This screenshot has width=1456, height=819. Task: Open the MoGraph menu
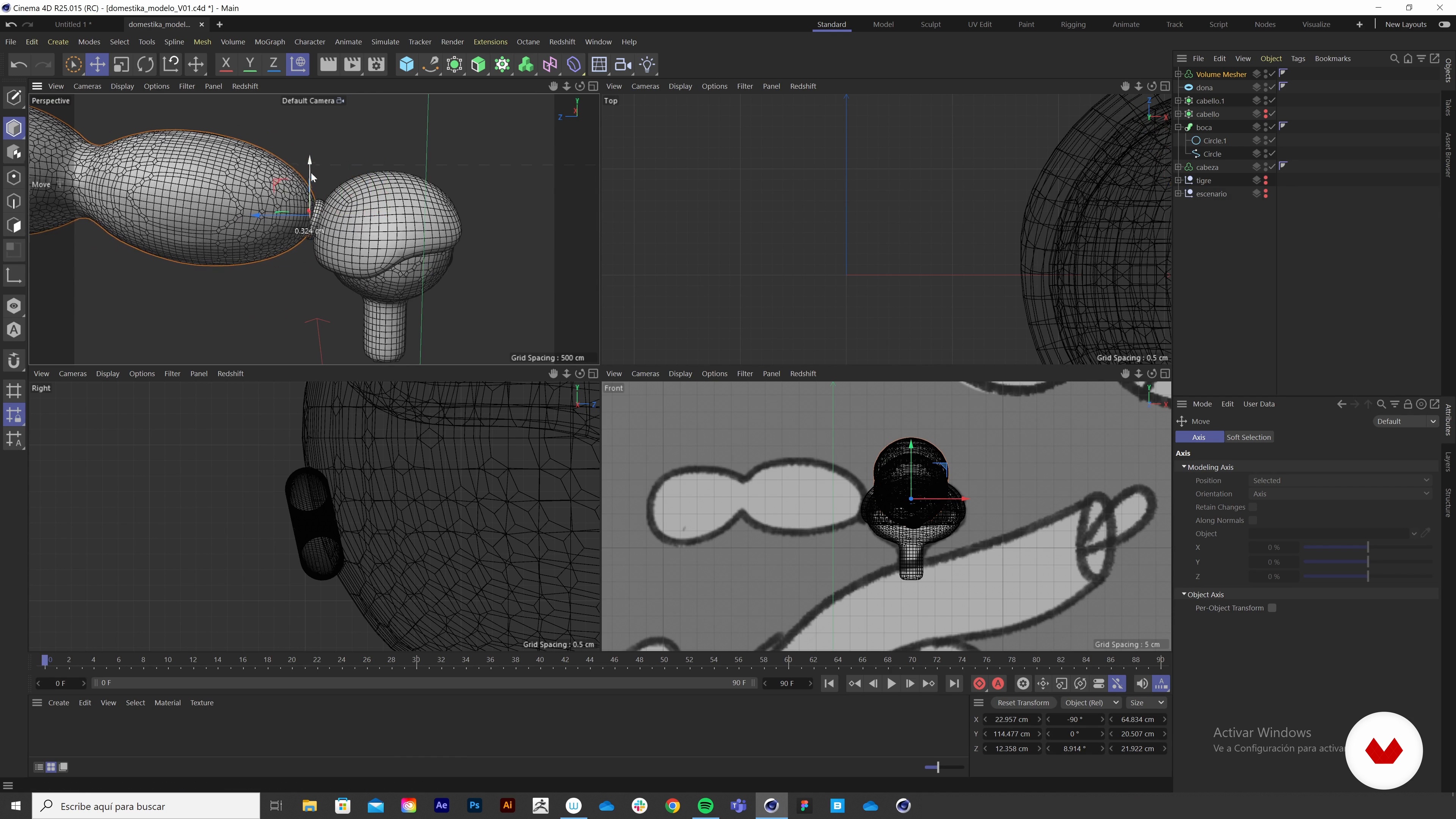270,42
